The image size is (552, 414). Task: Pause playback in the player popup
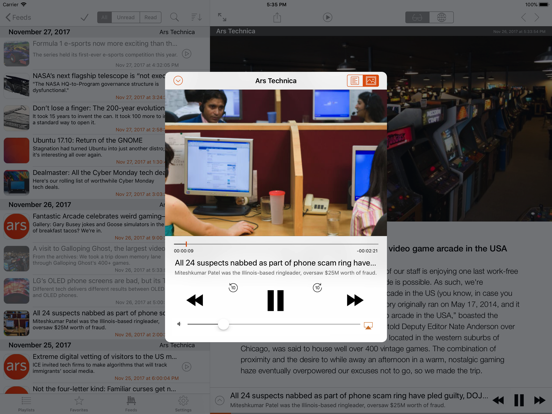click(275, 300)
